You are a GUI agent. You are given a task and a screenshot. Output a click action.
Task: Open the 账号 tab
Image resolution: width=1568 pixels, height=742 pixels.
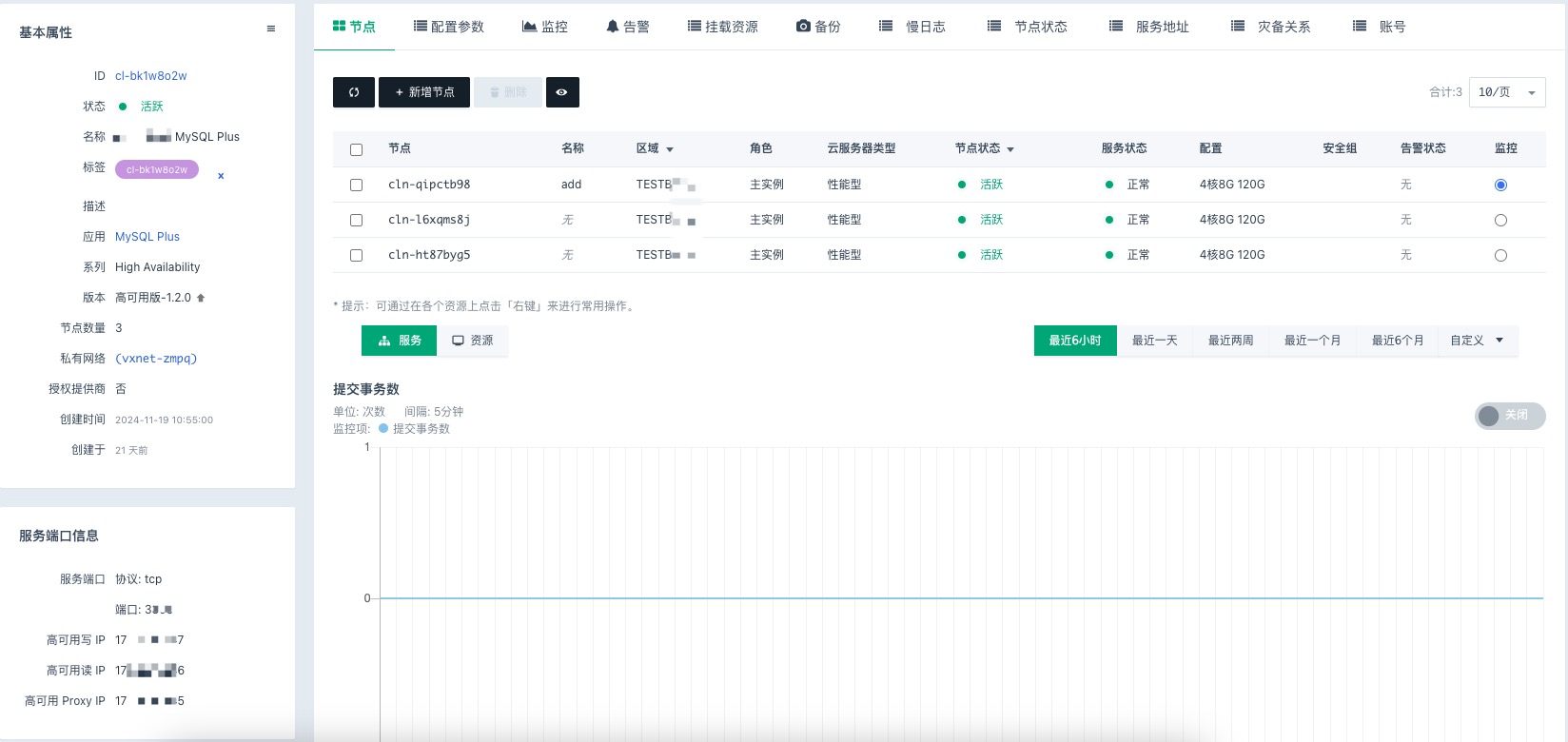[x=1380, y=27]
